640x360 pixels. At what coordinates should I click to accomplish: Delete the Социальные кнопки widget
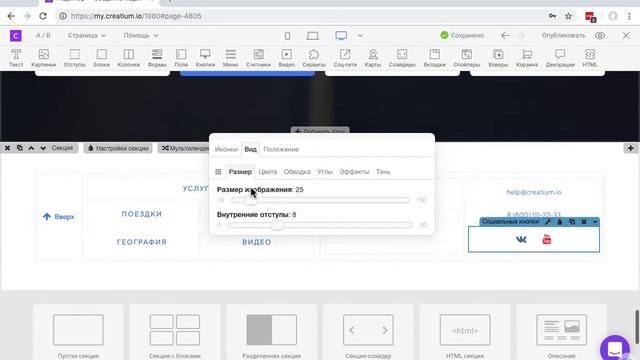[x=584, y=222]
